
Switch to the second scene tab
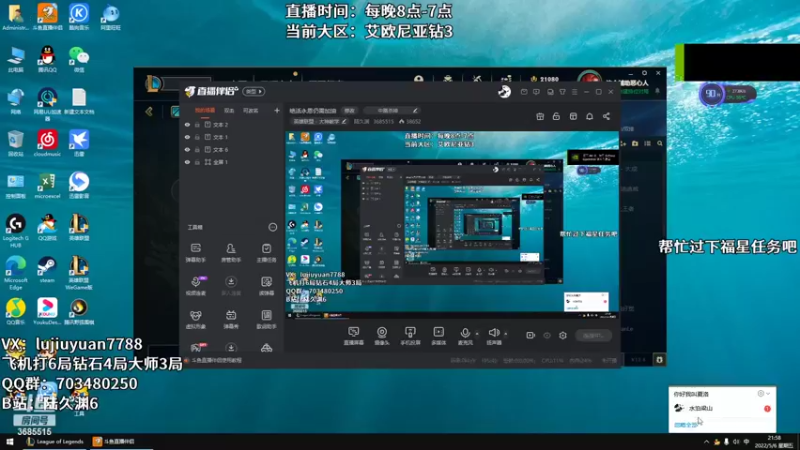[x=229, y=111]
